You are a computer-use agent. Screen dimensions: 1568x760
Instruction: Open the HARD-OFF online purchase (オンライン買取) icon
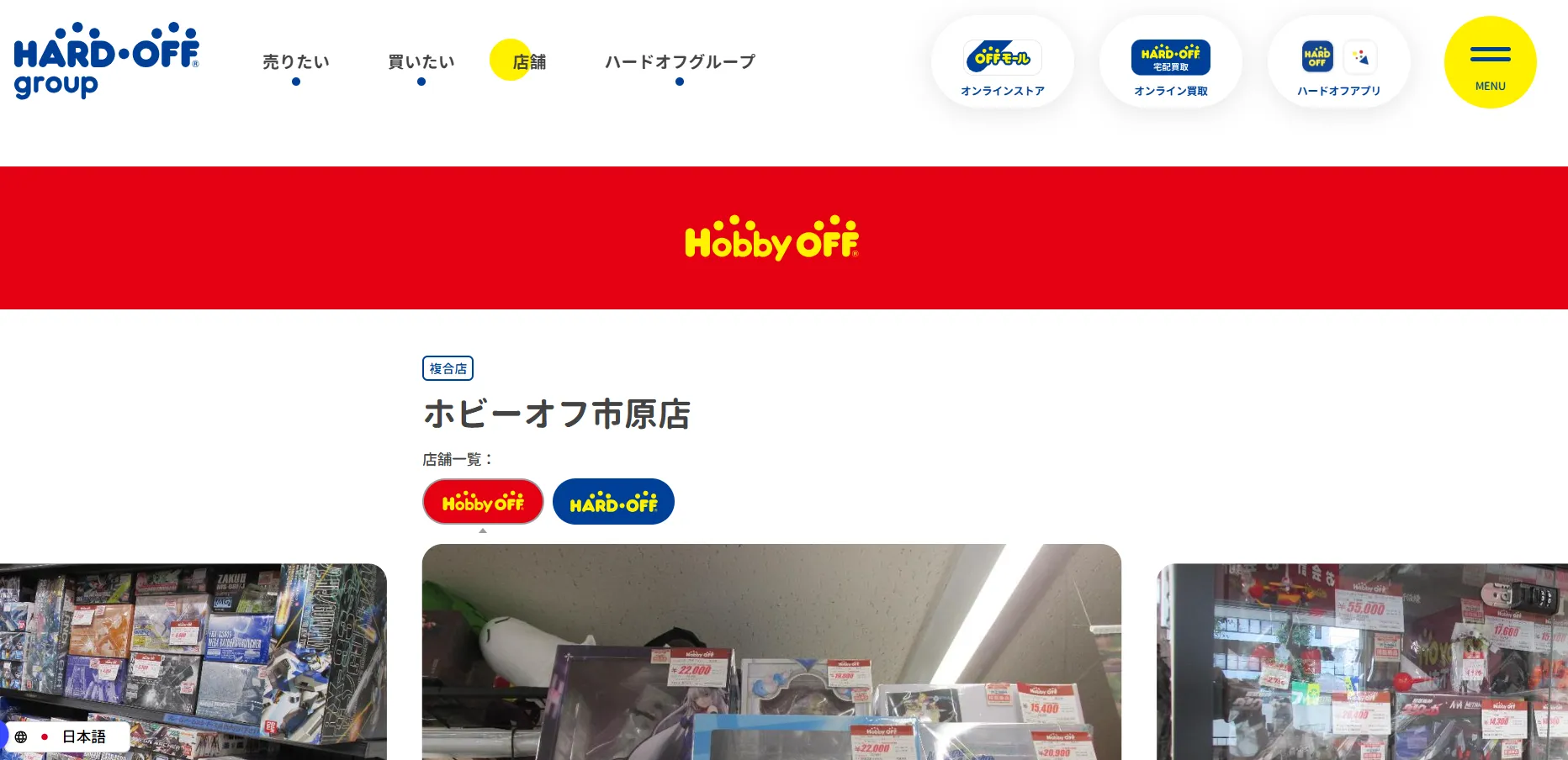(1170, 58)
